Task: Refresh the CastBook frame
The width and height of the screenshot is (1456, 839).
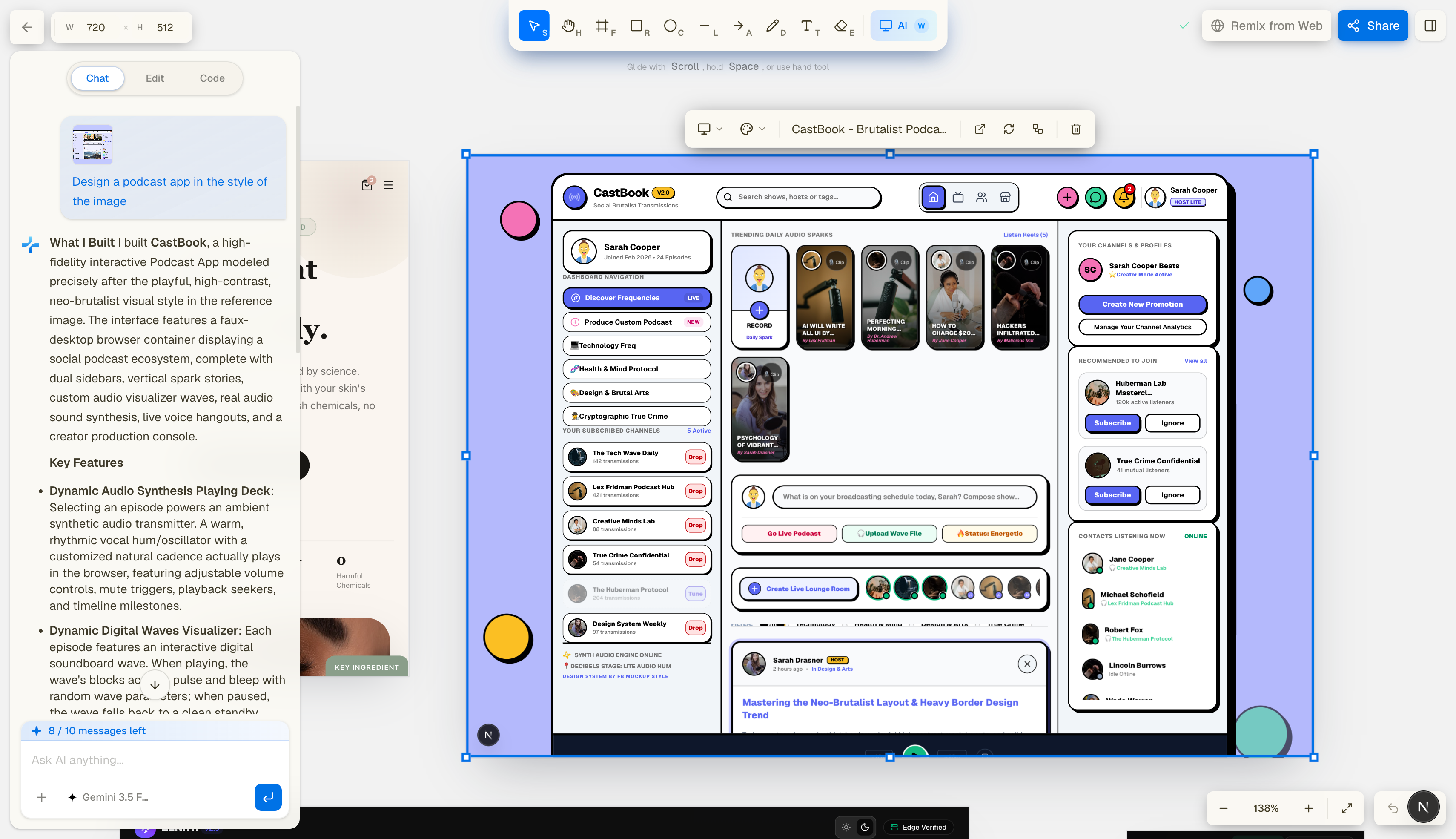Action: coord(1009,129)
